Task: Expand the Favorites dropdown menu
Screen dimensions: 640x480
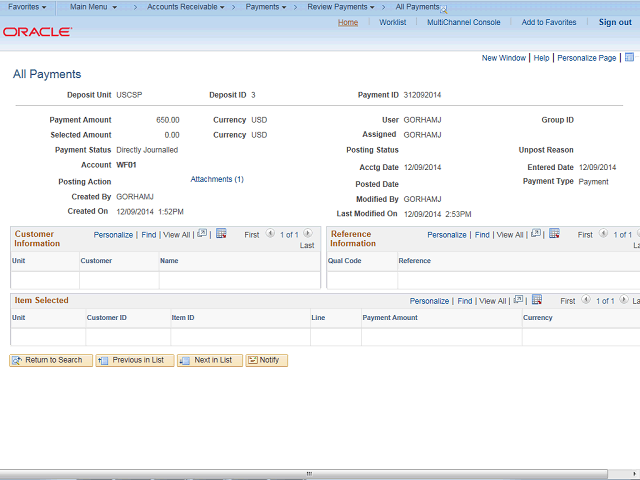Action: click(x=27, y=7)
